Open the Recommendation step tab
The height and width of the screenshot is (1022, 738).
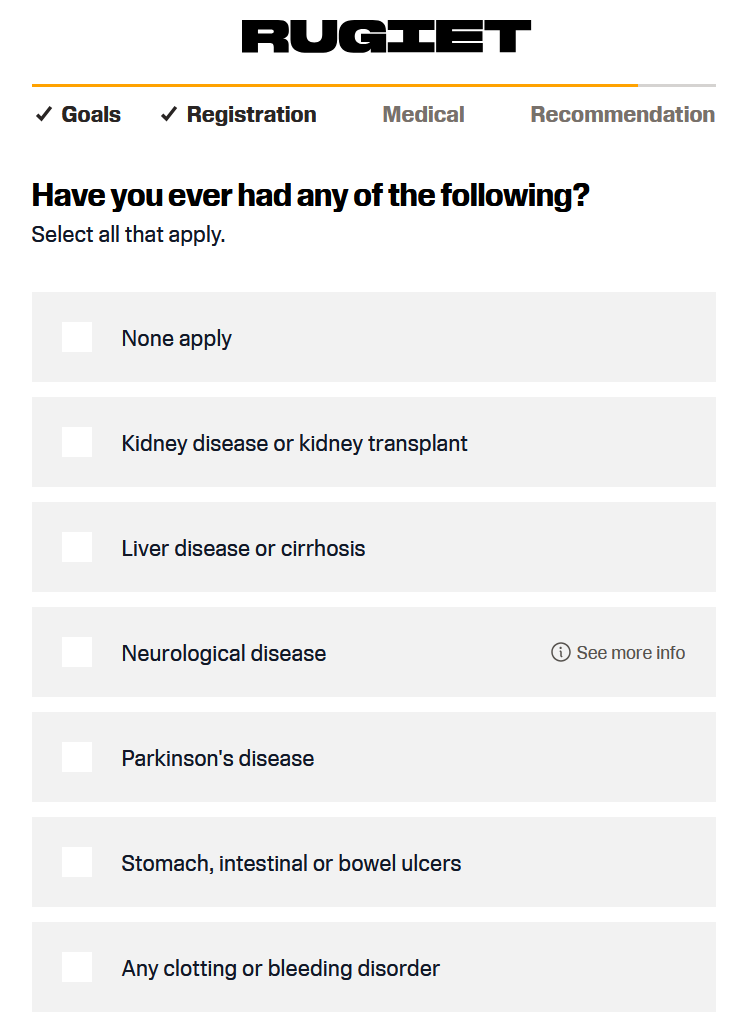tap(623, 115)
